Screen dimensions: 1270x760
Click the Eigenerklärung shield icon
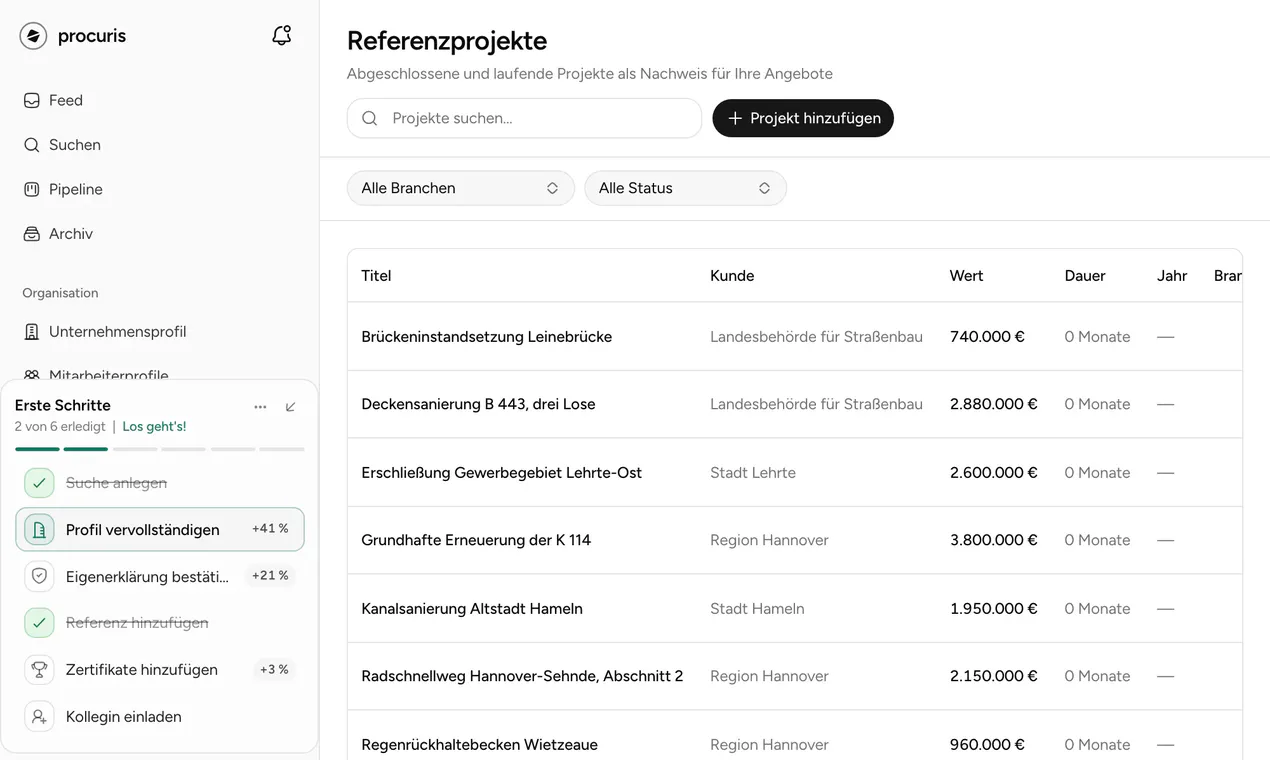39,576
